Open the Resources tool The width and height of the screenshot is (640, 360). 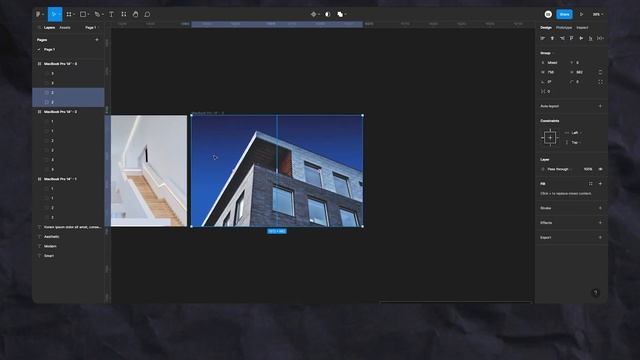click(x=124, y=14)
